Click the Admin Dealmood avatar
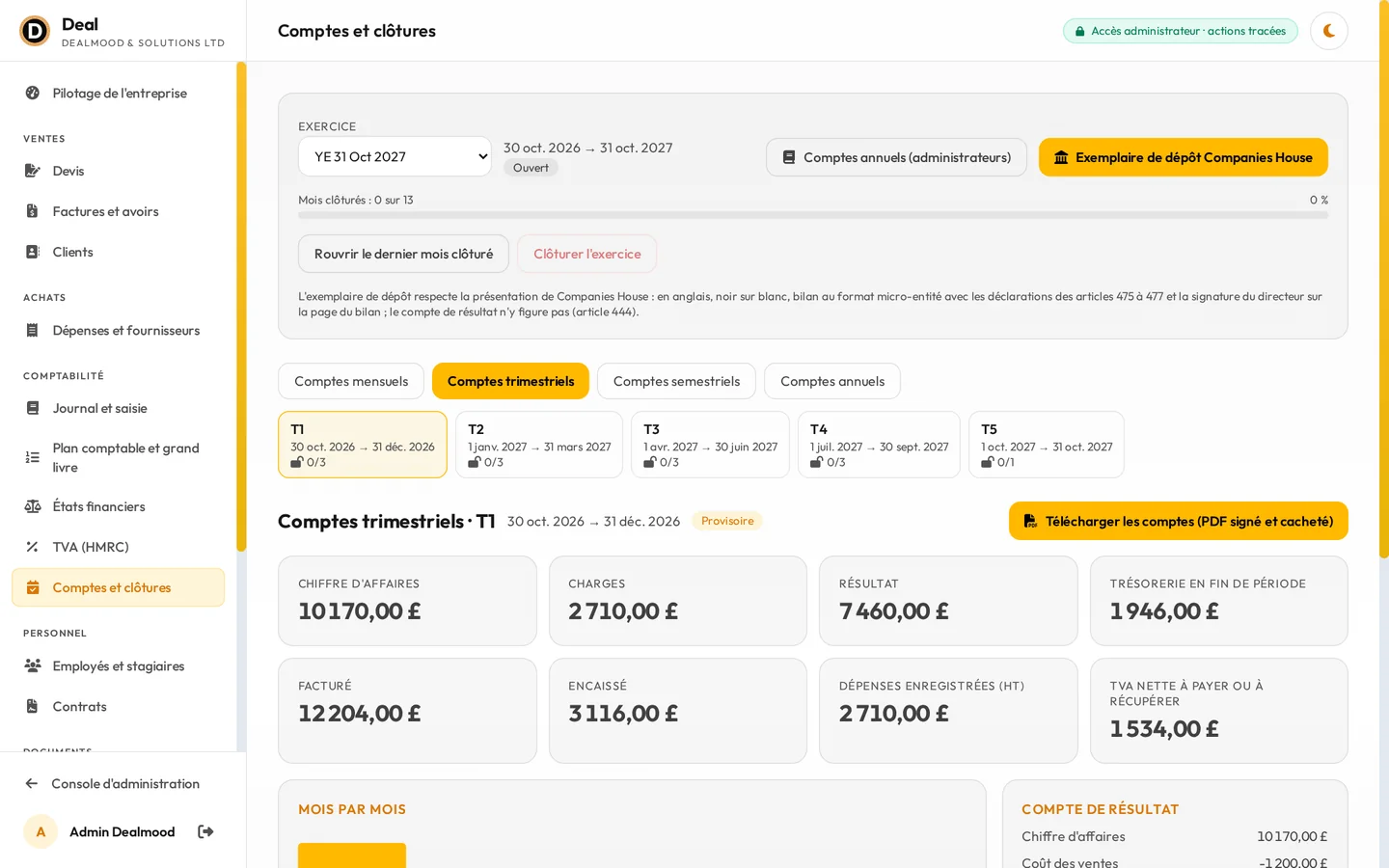 point(41,831)
